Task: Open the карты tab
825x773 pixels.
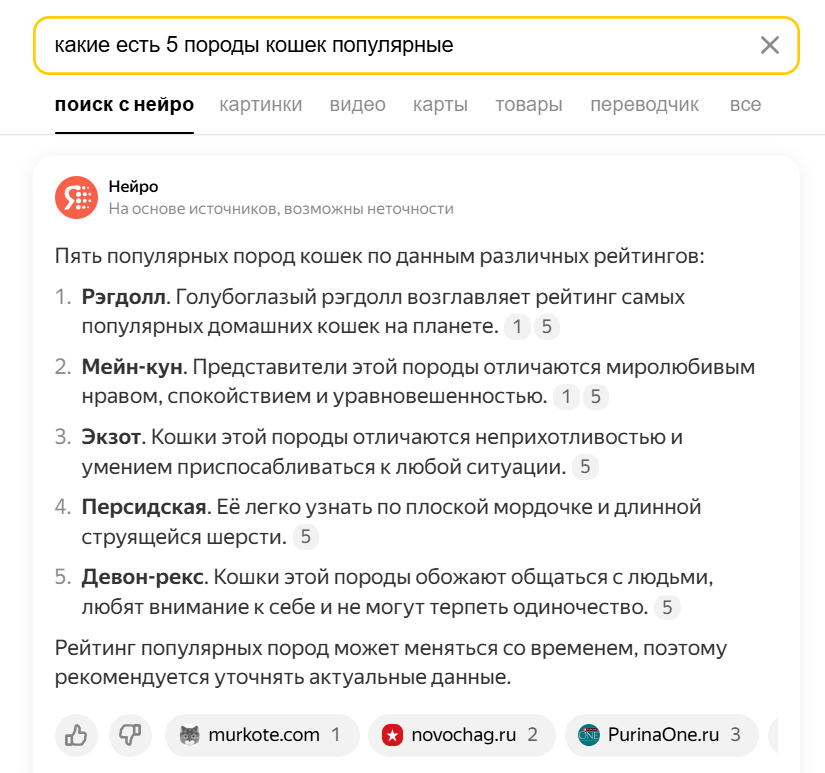Action: (440, 105)
